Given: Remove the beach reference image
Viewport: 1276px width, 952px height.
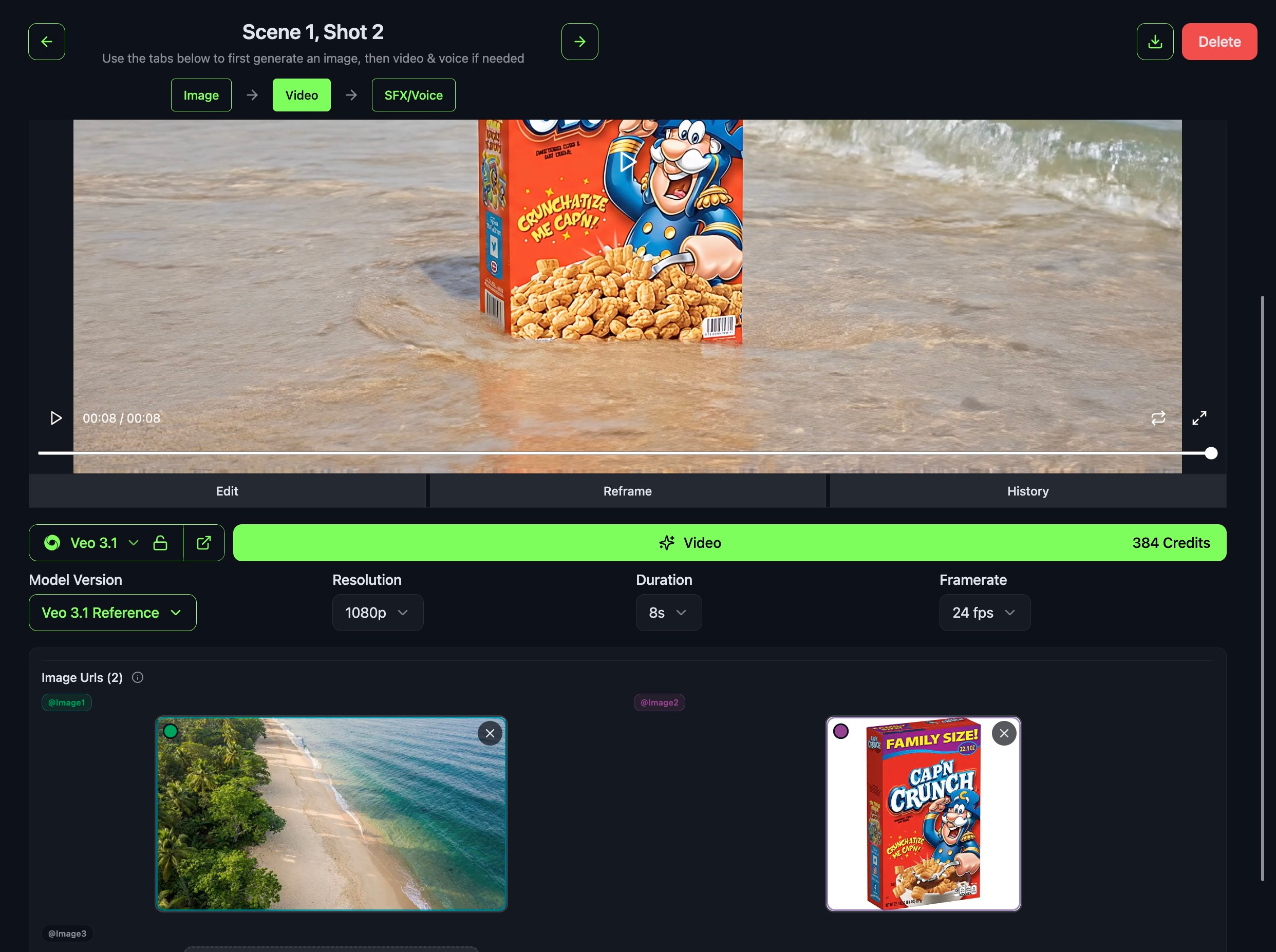Looking at the screenshot, I should (490, 733).
